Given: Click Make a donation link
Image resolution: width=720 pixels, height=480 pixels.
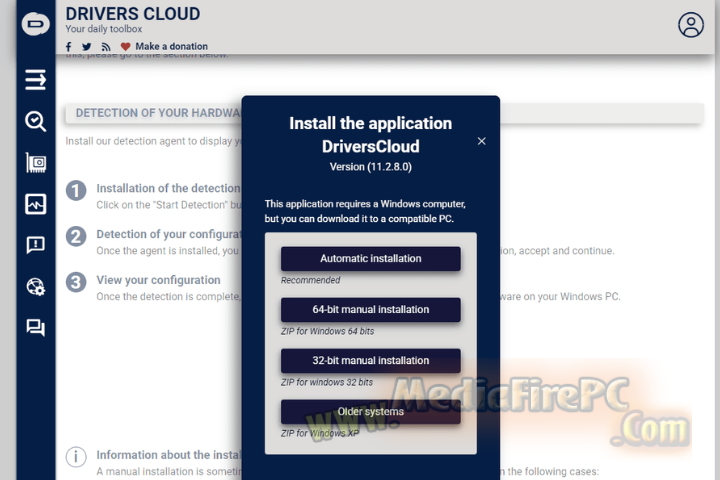Looking at the screenshot, I should 171,46.
